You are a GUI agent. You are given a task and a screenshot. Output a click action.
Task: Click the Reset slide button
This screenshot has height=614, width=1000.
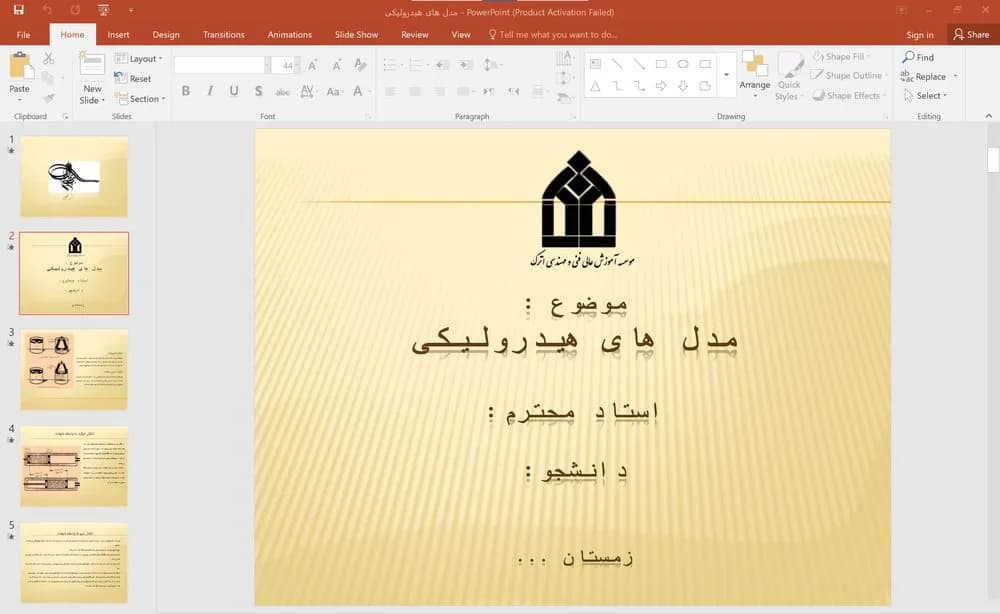(133, 78)
